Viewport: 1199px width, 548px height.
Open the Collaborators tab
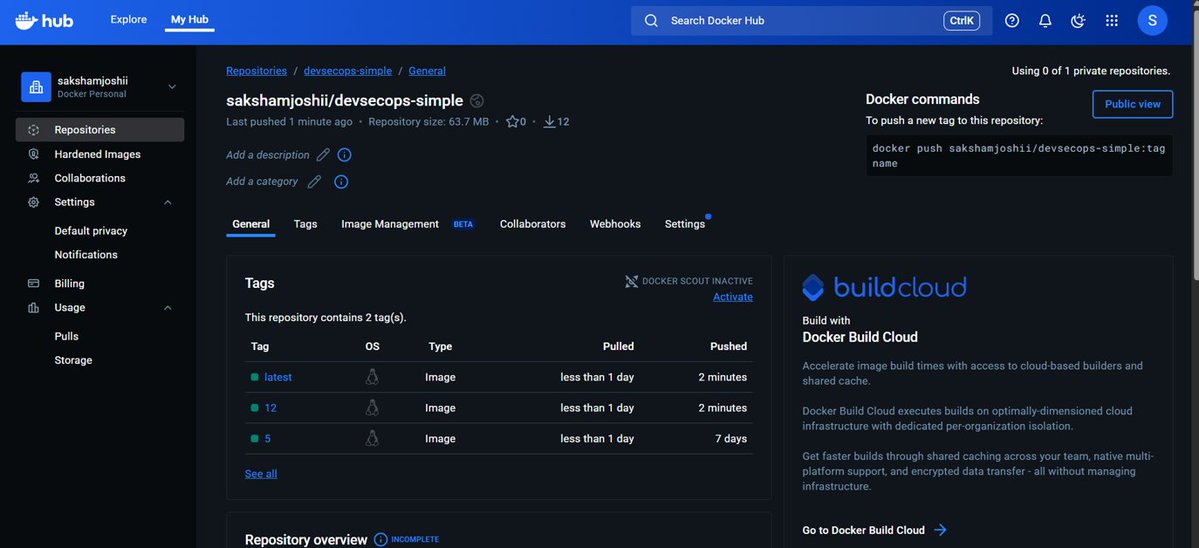(x=533, y=224)
